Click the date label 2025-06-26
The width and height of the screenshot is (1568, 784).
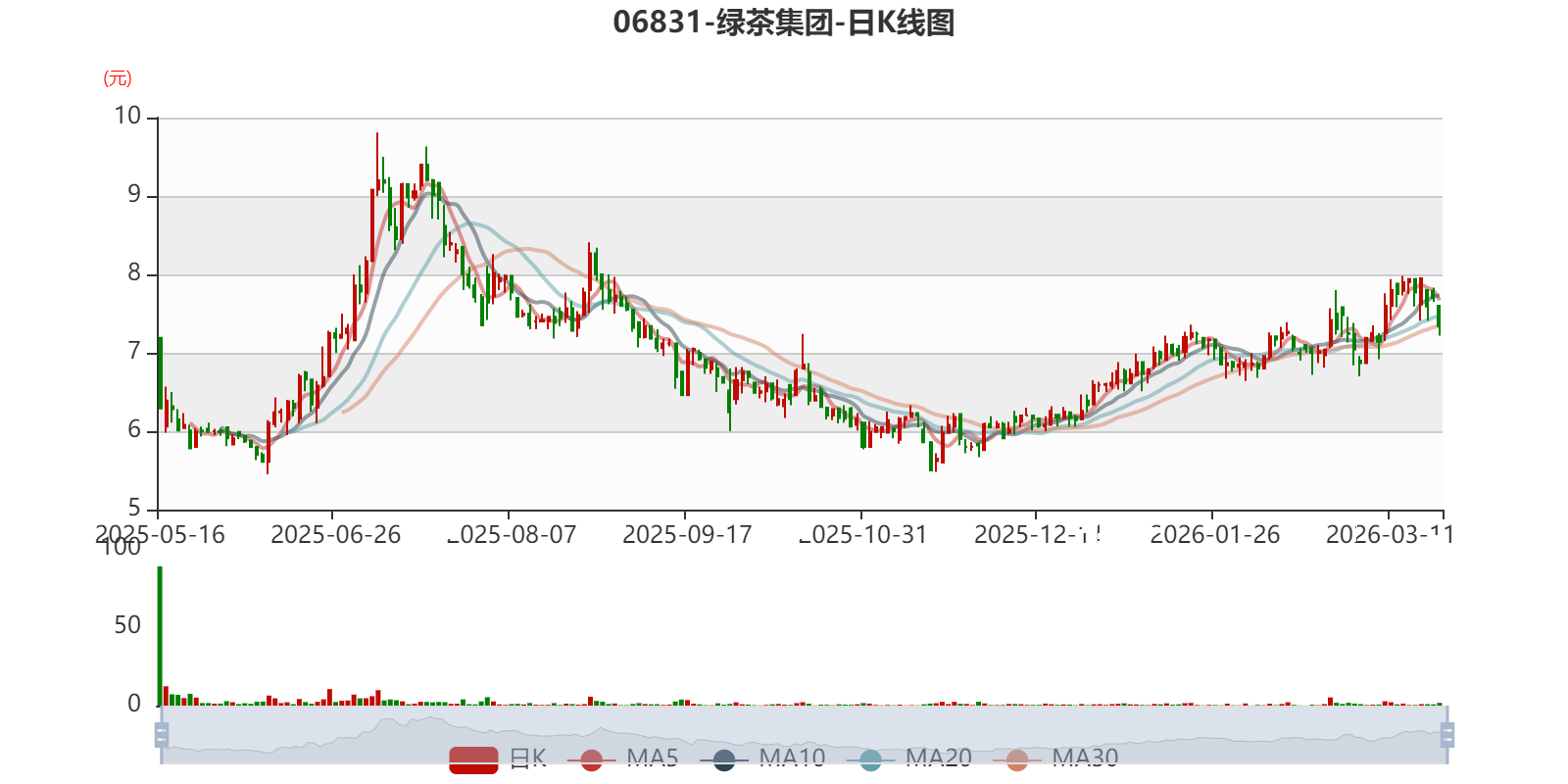[x=336, y=534]
